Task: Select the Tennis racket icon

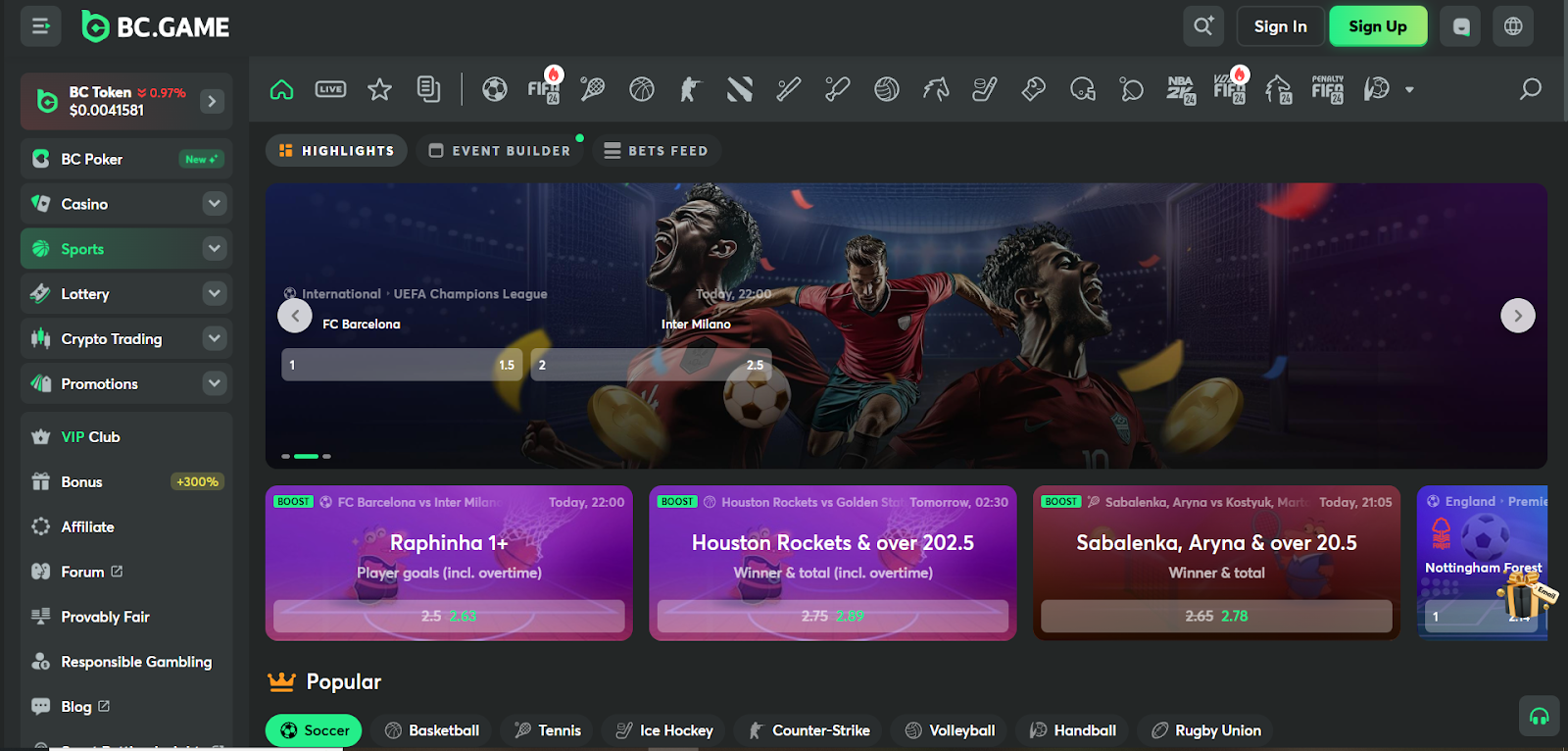Action: 592,89
